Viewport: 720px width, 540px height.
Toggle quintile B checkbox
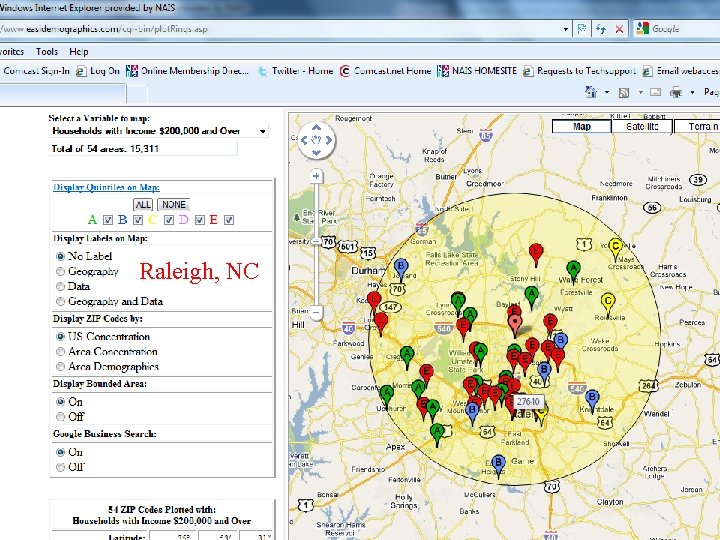pyautogui.click(x=138, y=220)
